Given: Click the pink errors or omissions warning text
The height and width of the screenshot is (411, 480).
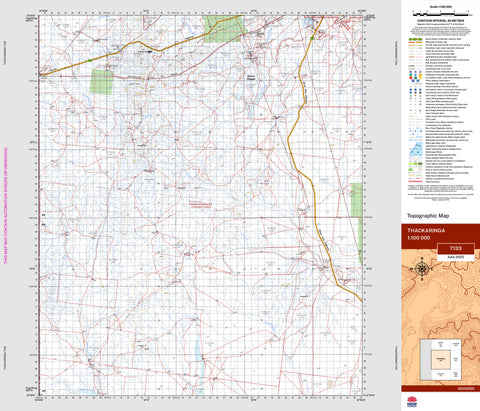Looking at the screenshot, I should 5,206.
